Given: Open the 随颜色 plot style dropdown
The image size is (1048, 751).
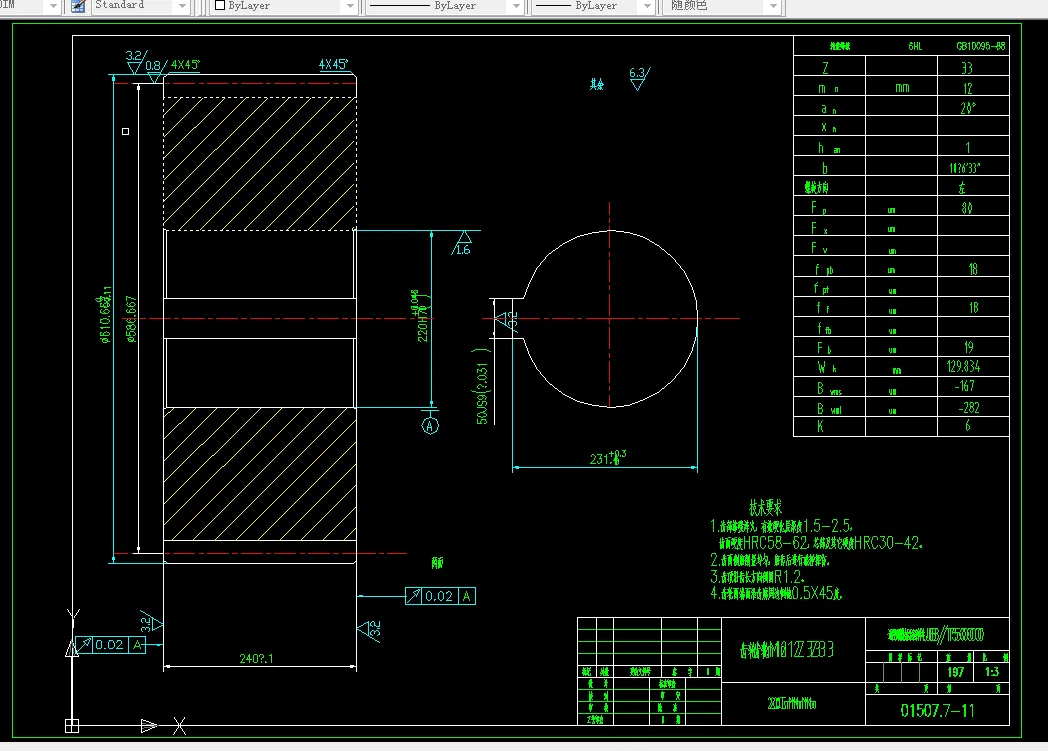Looking at the screenshot, I should [x=773, y=6].
